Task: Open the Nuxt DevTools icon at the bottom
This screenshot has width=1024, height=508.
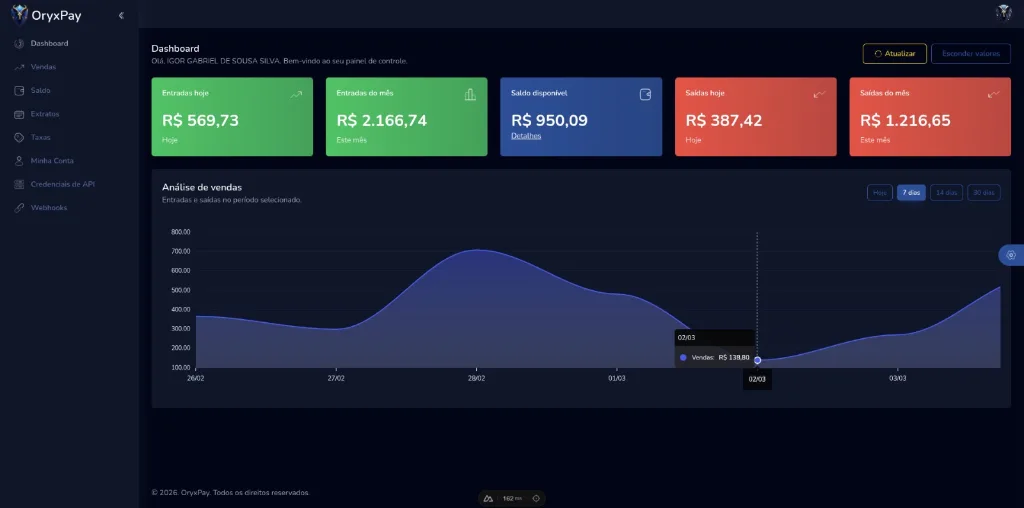Action: pyautogui.click(x=488, y=498)
